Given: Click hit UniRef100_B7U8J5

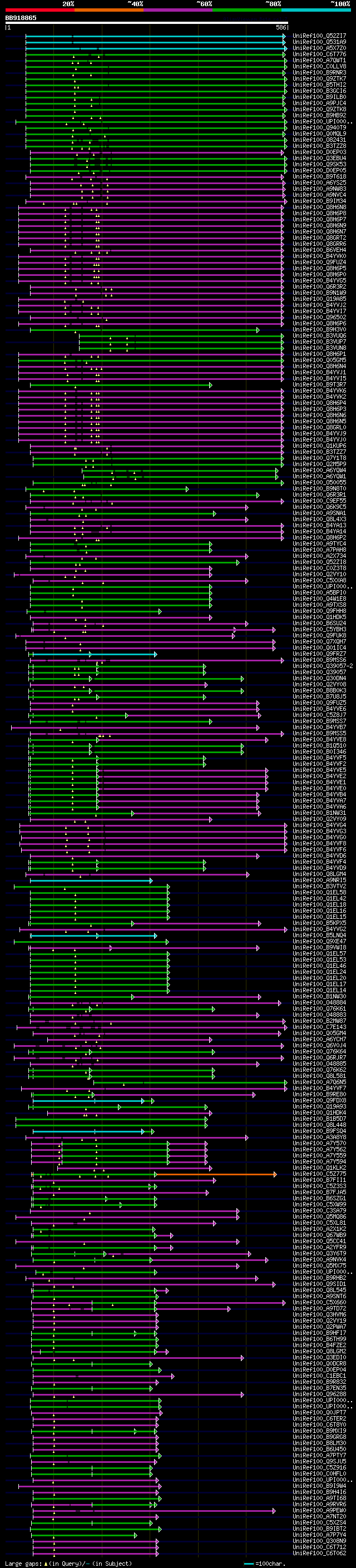Looking at the screenshot, I should [x=319, y=696].
